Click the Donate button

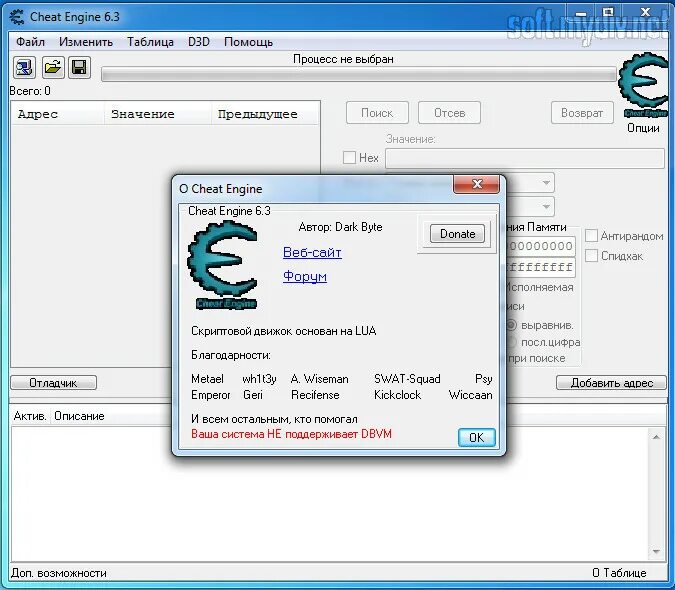[457, 234]
